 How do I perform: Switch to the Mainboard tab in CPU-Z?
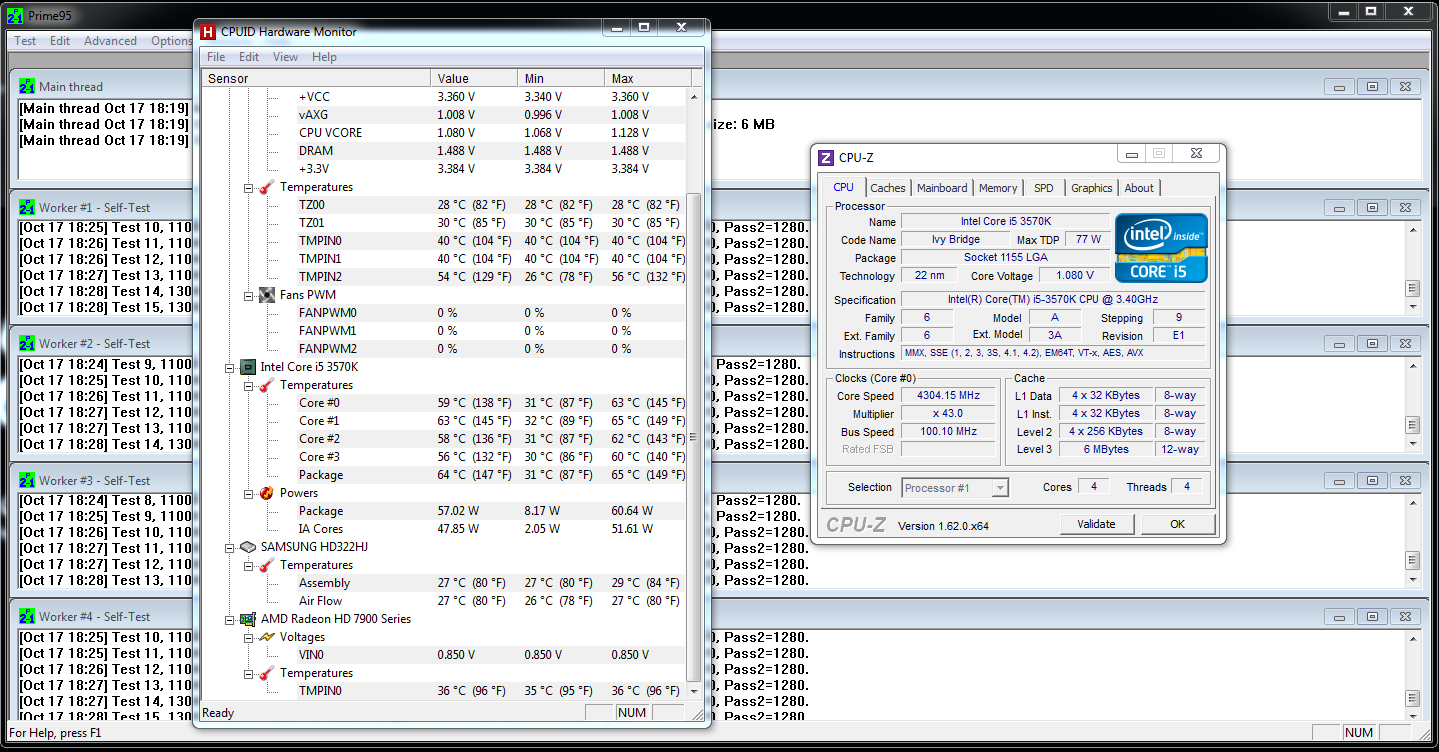(942, 188)
